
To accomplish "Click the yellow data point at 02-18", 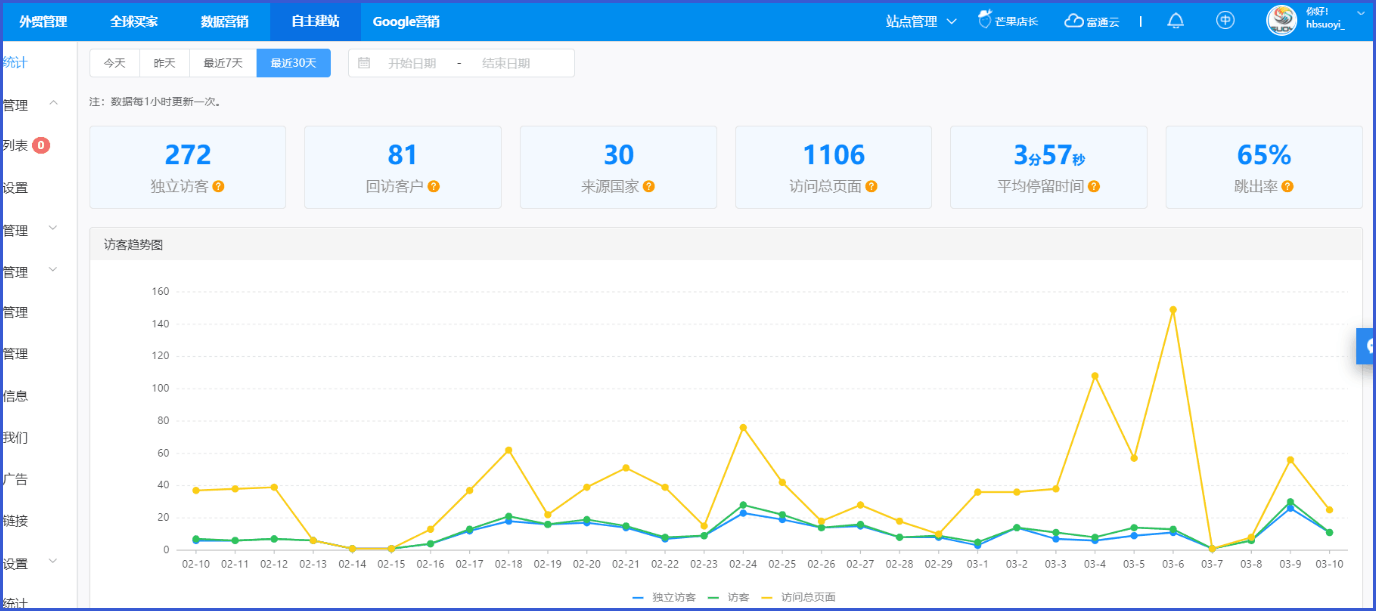I will point(508,450).
